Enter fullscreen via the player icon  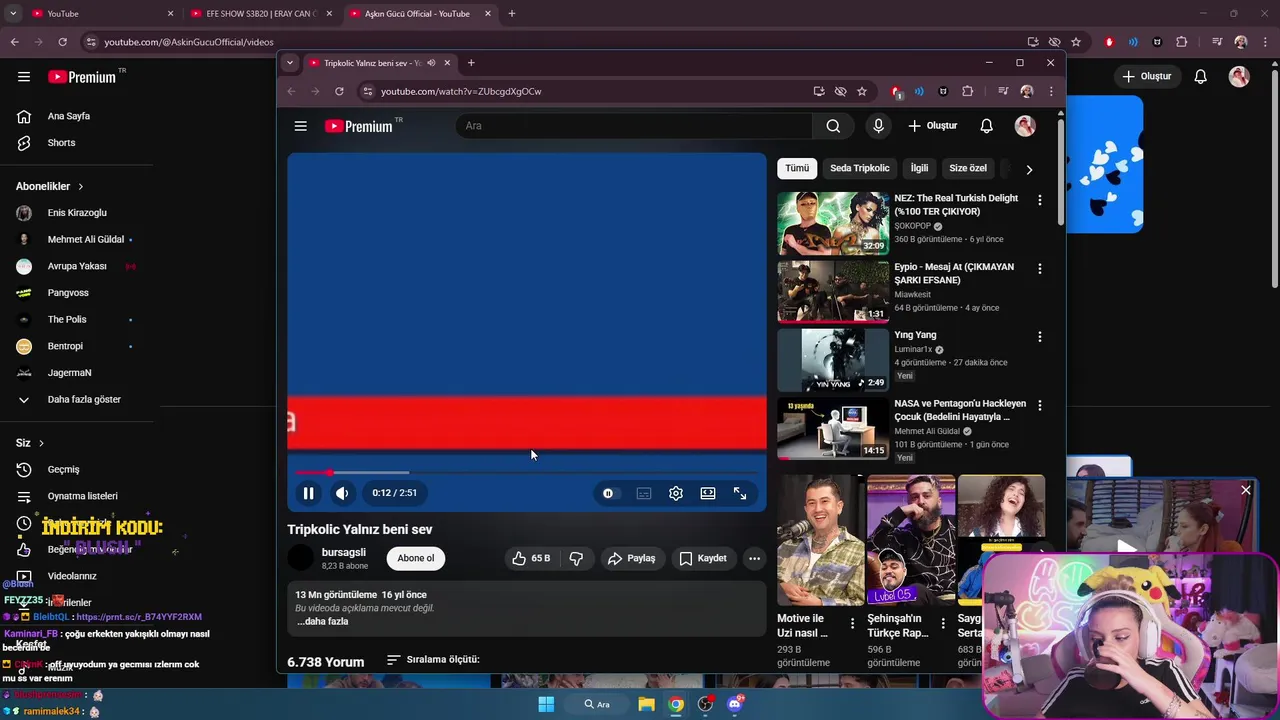[740, 493]
